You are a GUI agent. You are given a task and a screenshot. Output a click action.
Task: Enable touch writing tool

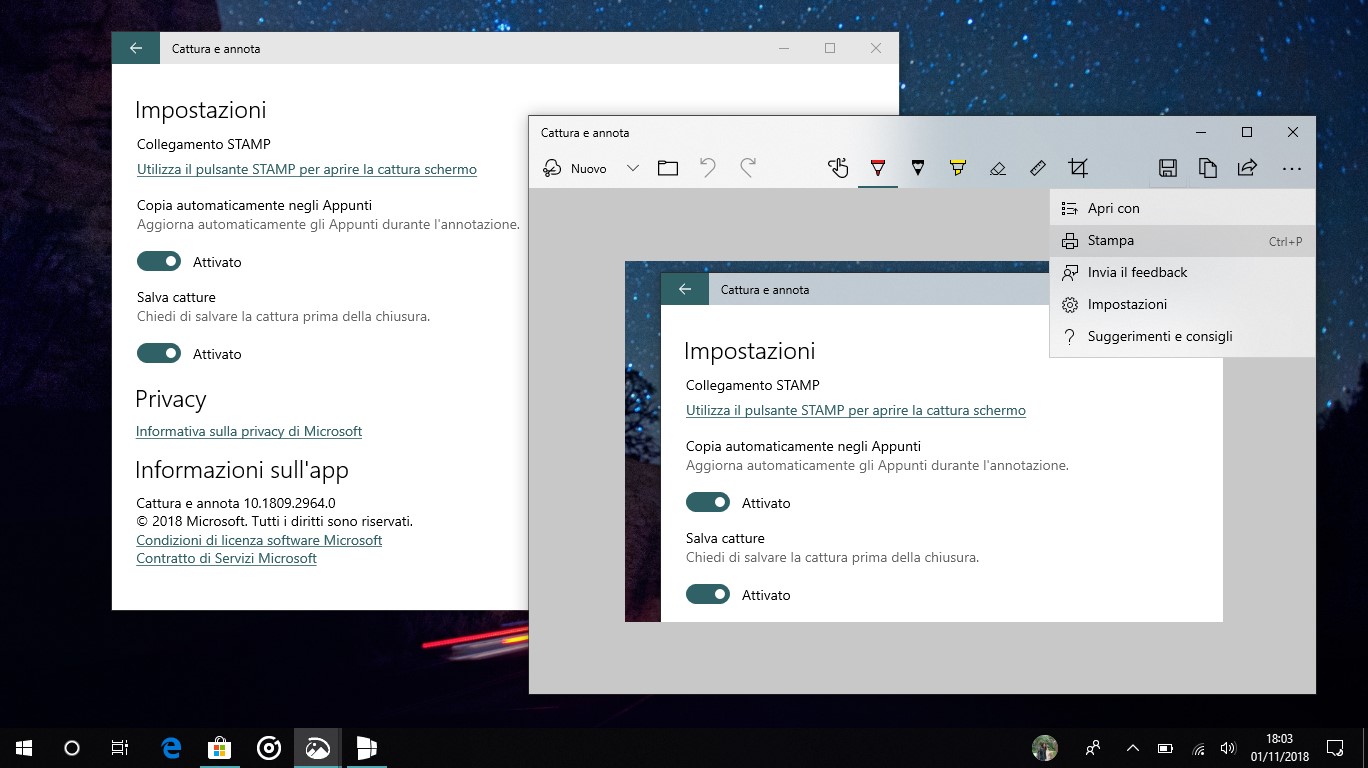(x=838, y=168)
